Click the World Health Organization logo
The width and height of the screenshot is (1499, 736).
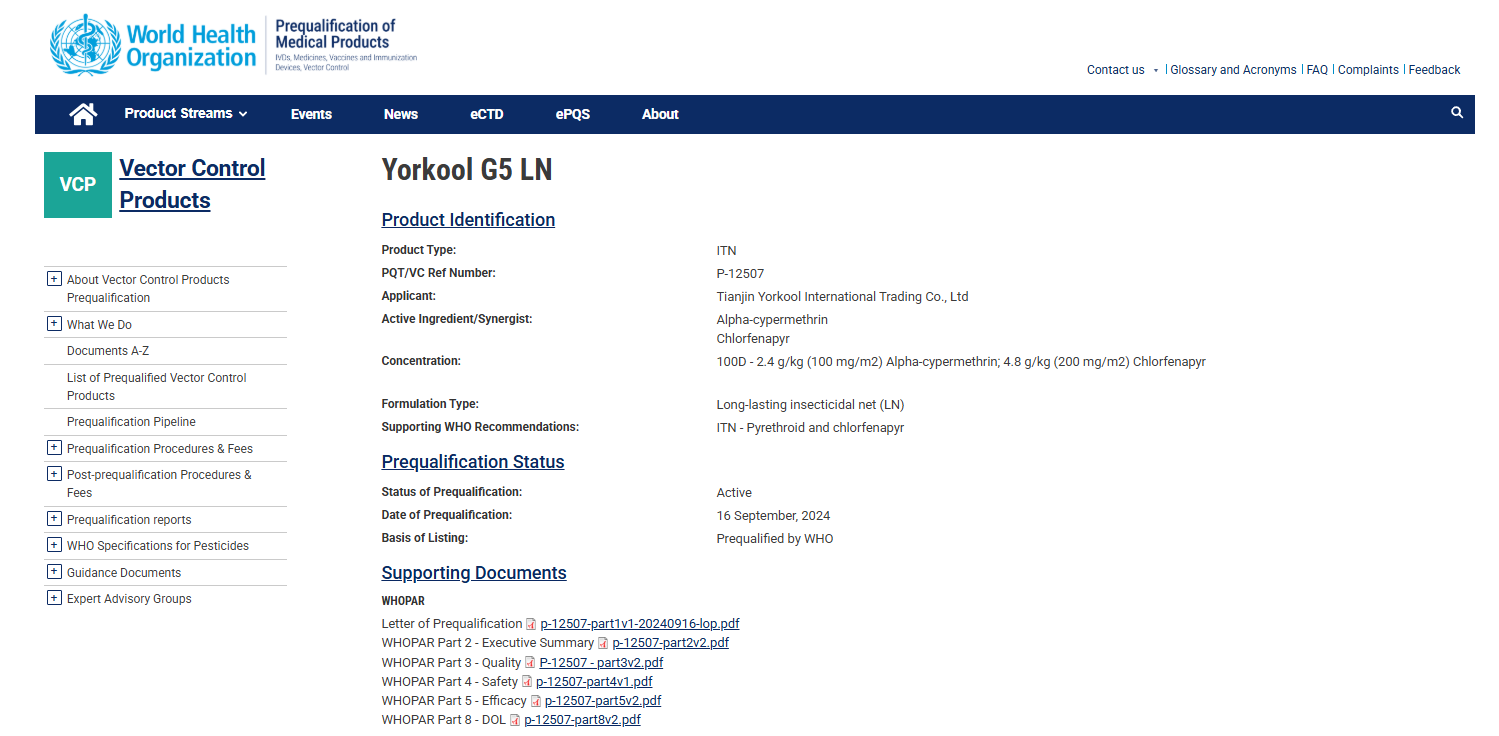pos(154,46)
